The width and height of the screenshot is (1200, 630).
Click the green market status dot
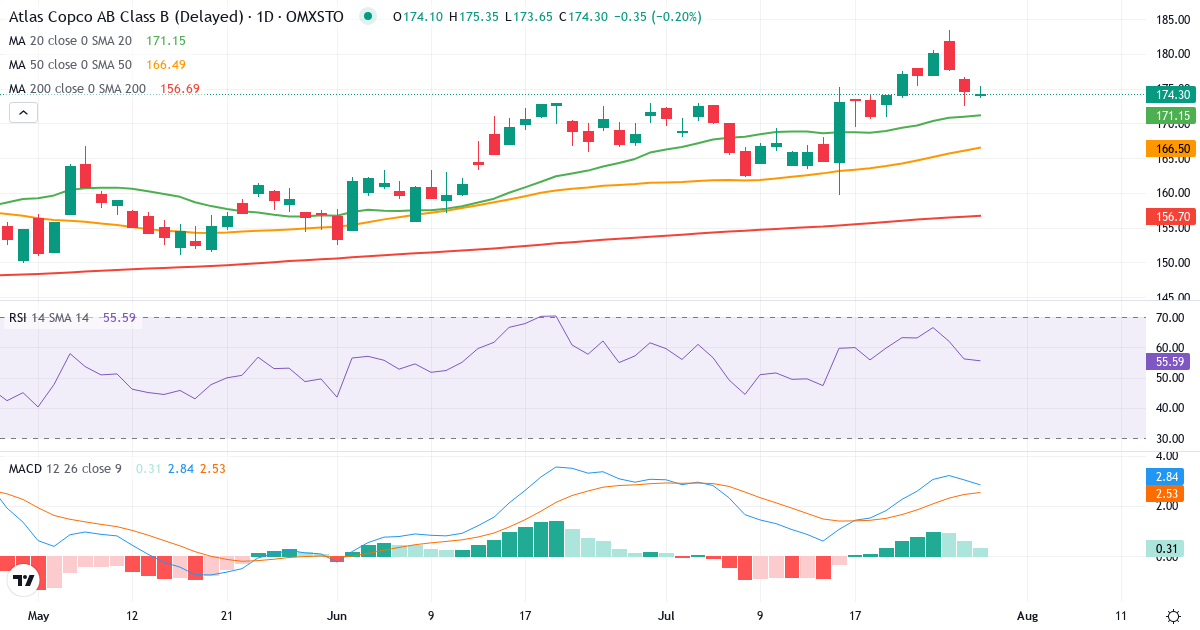coord(369,17)
